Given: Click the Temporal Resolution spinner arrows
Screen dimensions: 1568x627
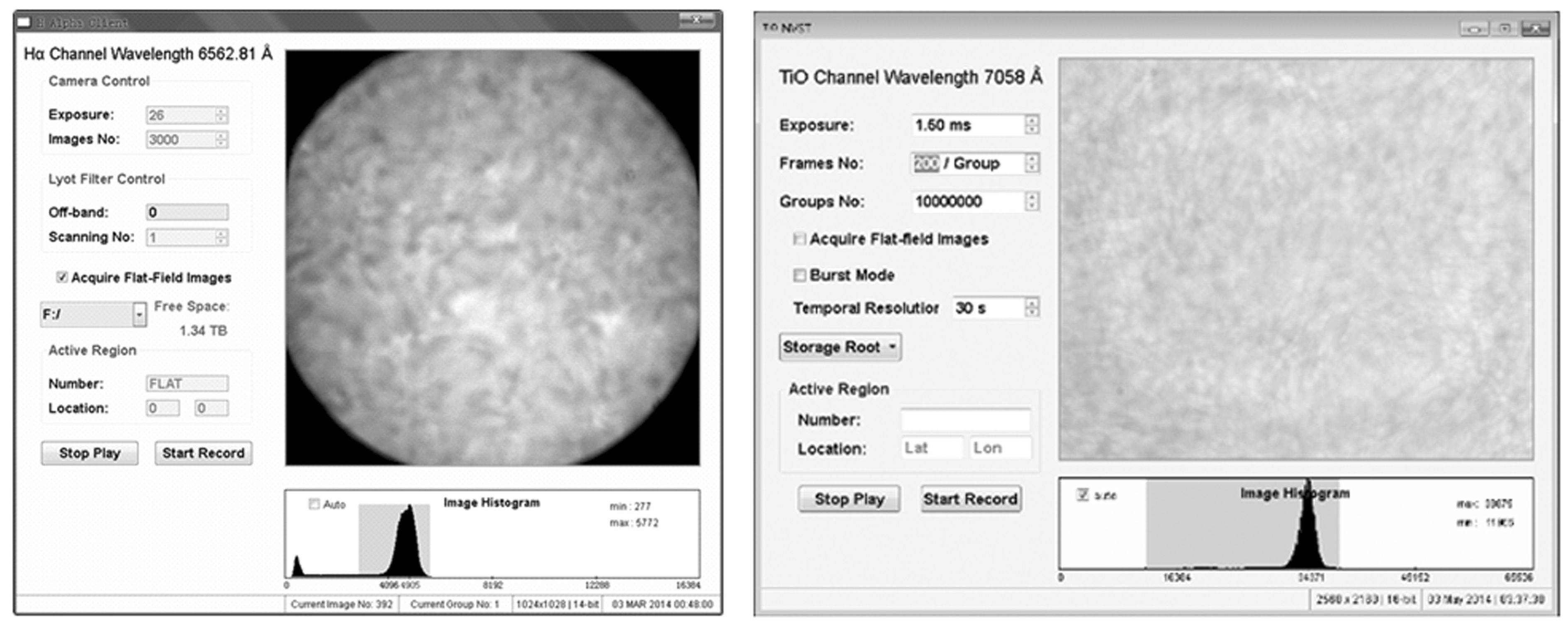Looking at the screenshot, I should (1031, 307).
